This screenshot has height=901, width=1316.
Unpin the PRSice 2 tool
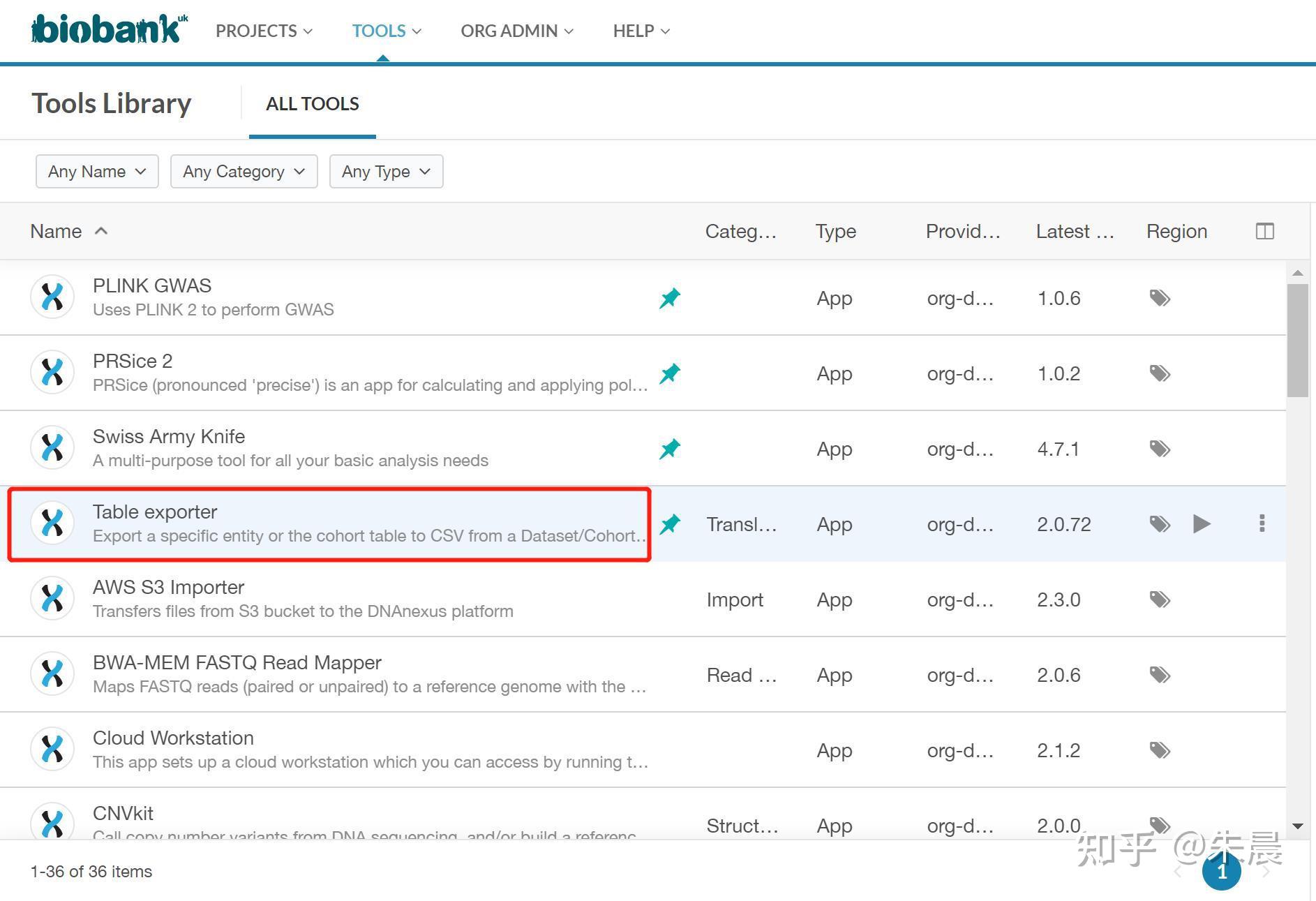click(x=670, y=373)
